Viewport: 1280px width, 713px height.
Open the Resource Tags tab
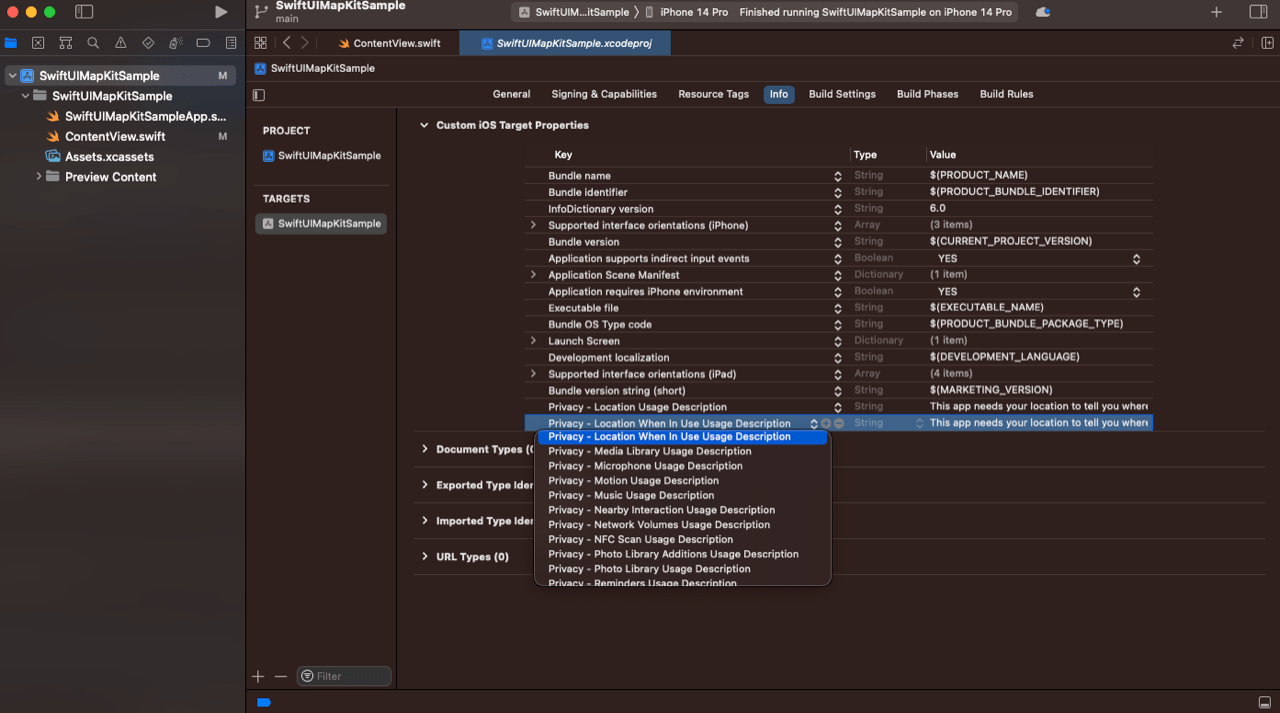[713, 94]
